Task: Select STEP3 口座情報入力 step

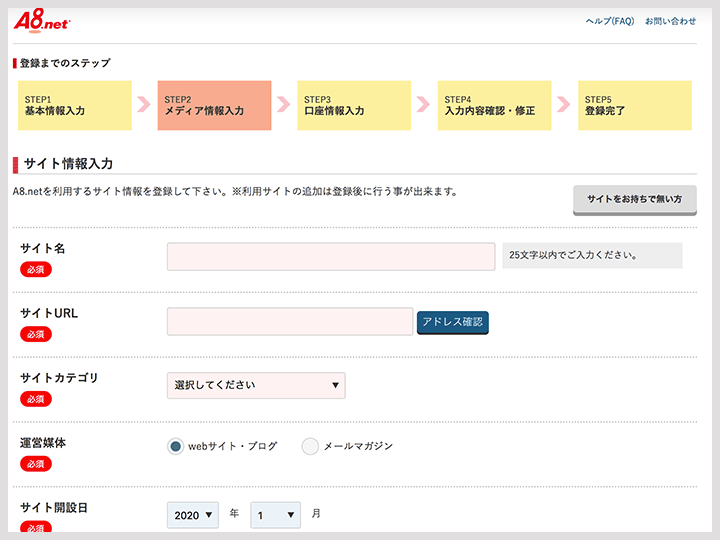Action: click(354, 106)
